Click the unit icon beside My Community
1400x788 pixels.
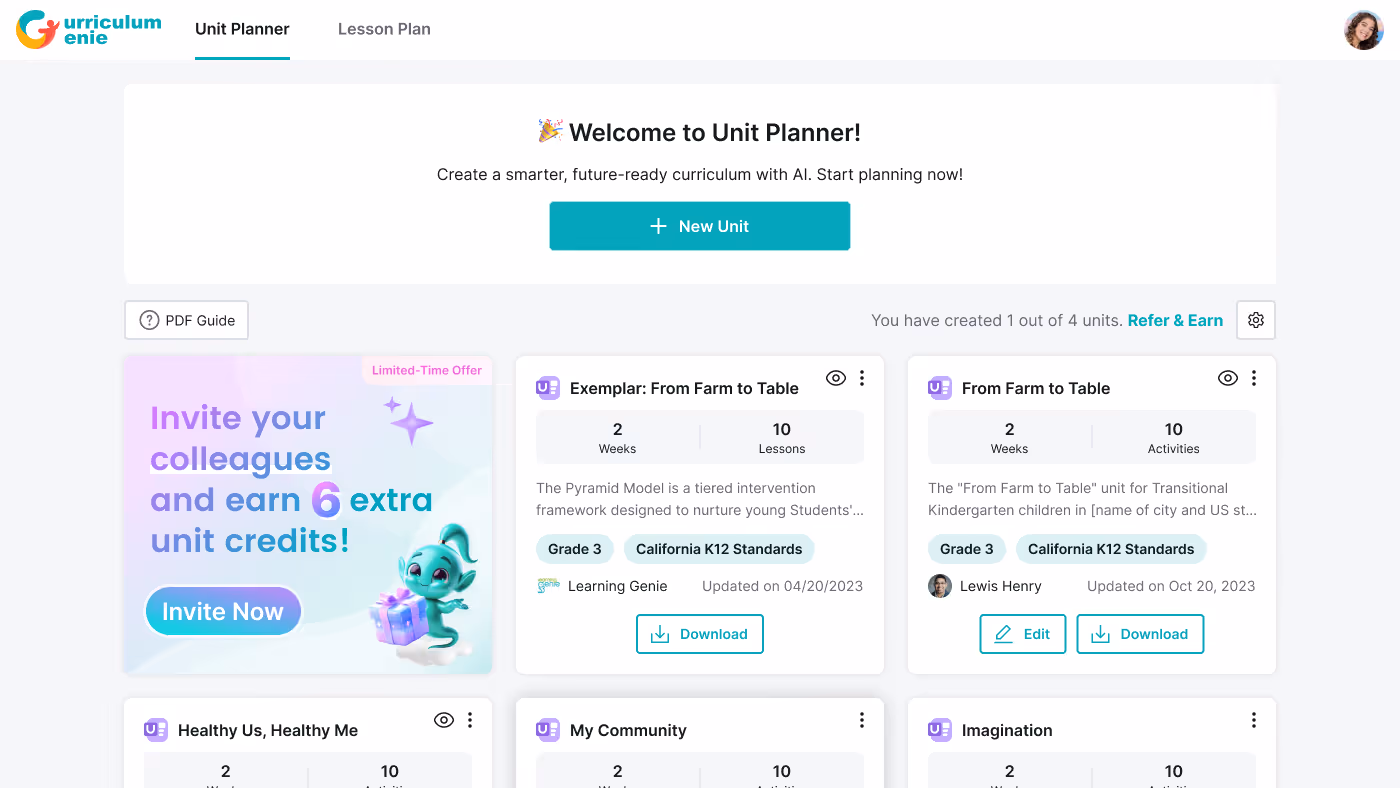click(x=548, y=730)
